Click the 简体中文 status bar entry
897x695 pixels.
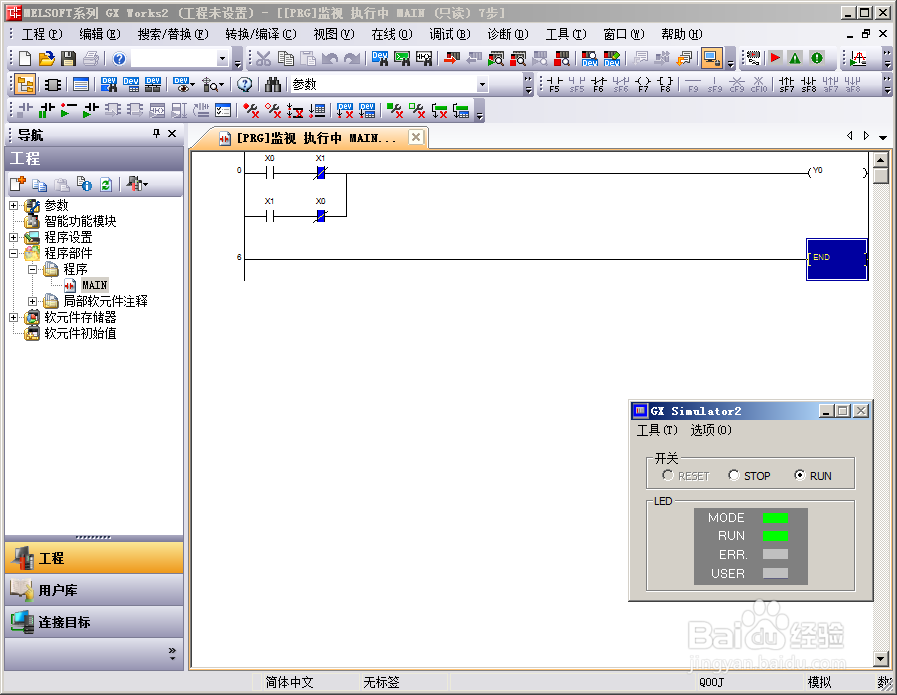[289, 682]
